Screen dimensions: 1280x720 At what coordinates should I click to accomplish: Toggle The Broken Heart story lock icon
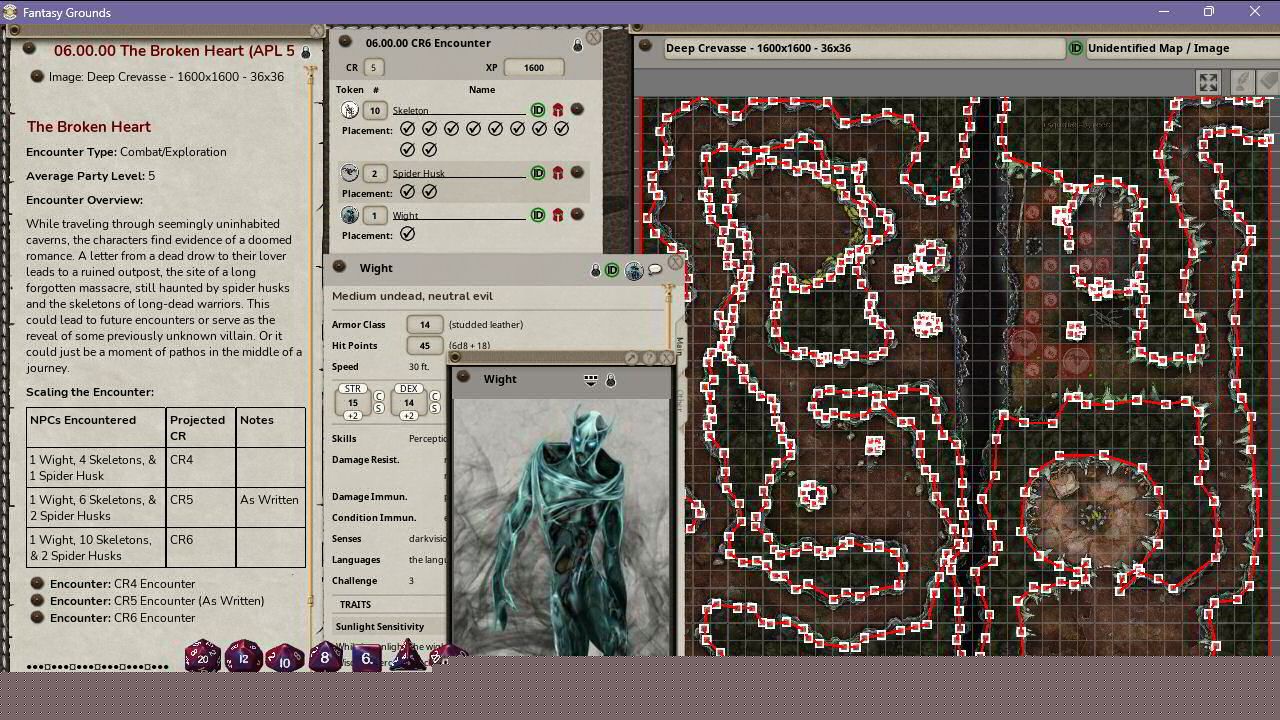point(306,51)
